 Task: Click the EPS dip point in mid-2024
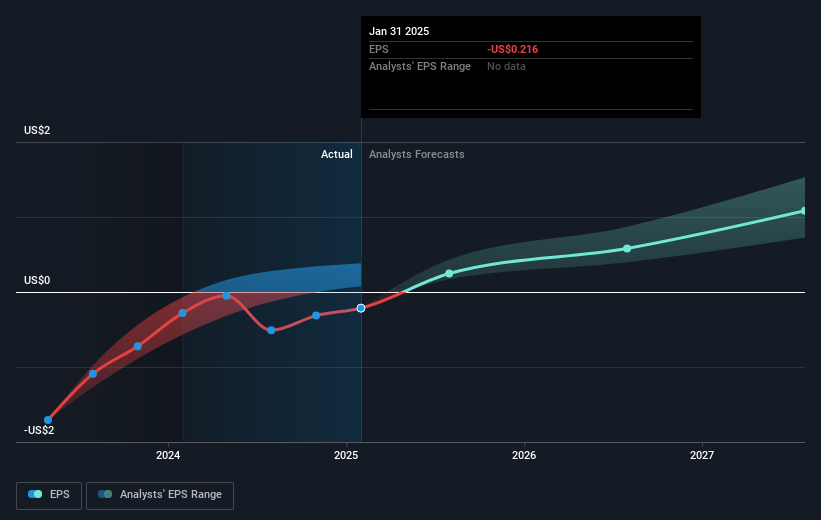click(271, 330)
